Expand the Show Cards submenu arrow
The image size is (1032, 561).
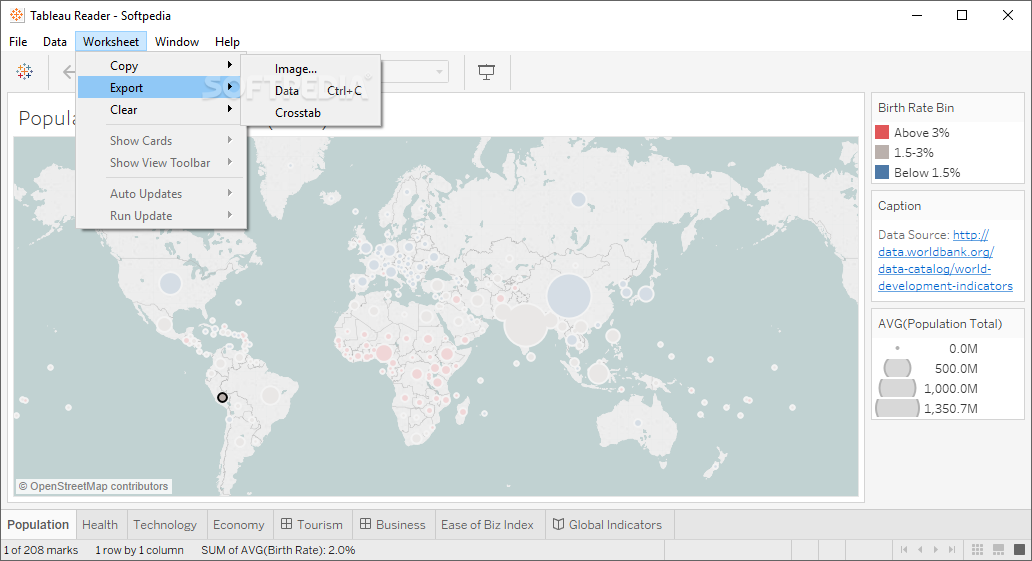pyautogui.click(x=230, y=140)
